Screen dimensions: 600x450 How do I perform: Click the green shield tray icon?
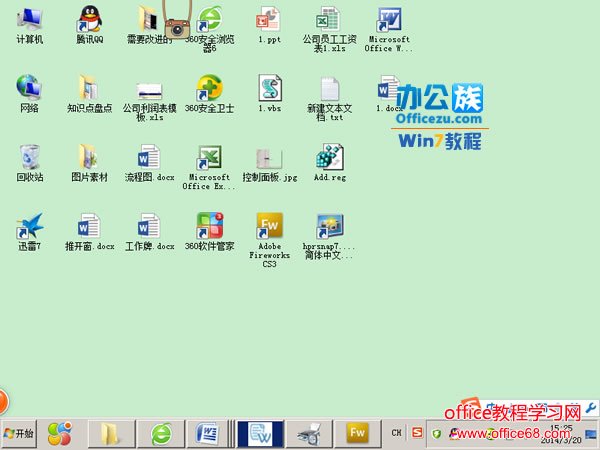pyautogui.click(x=436, y=434)
